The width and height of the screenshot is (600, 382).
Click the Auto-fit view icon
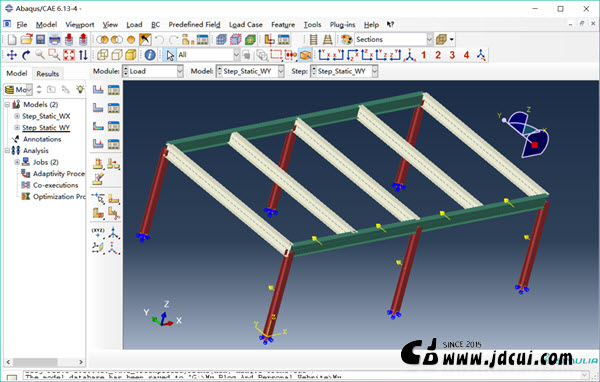[69, 55]
